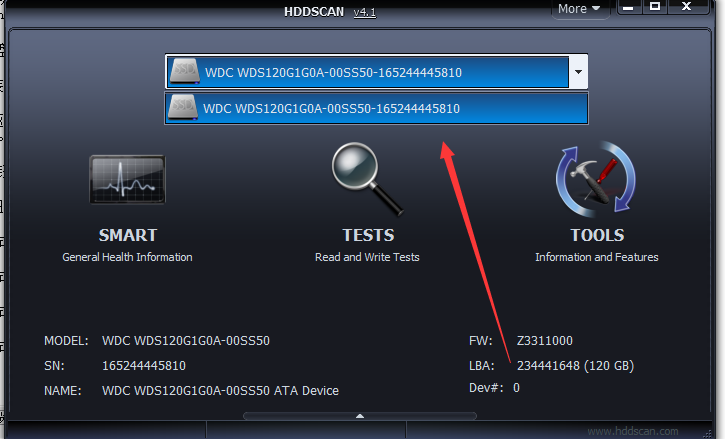Click the SN: label
This screenshot has width=725, height=439.
pos(54,366)
